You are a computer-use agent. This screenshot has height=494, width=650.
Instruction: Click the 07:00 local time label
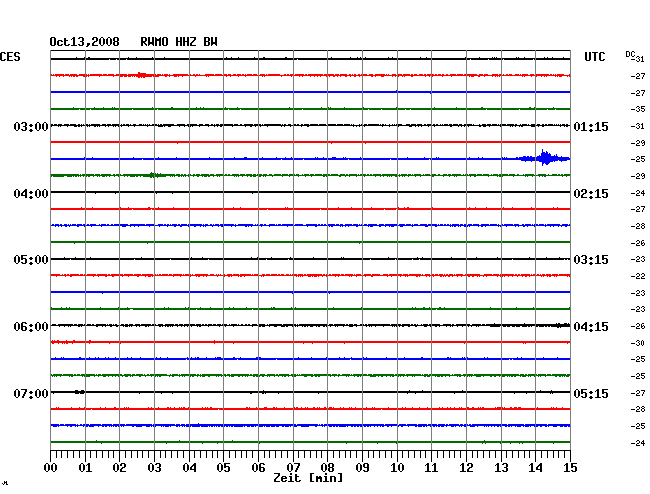point(31,393)
